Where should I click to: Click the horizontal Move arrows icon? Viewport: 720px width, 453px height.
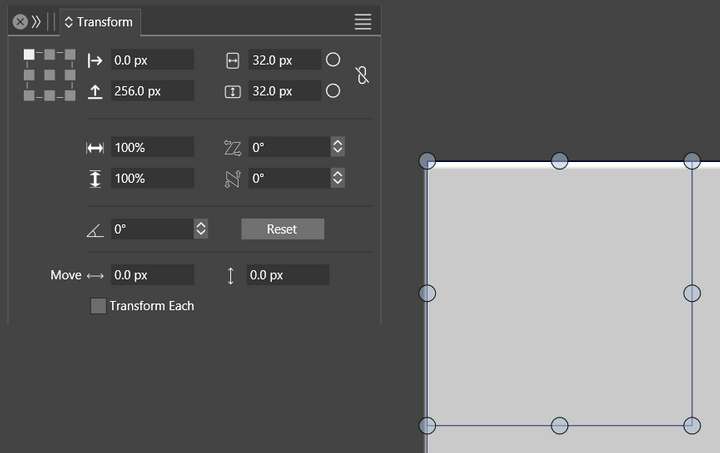point(95,276)
